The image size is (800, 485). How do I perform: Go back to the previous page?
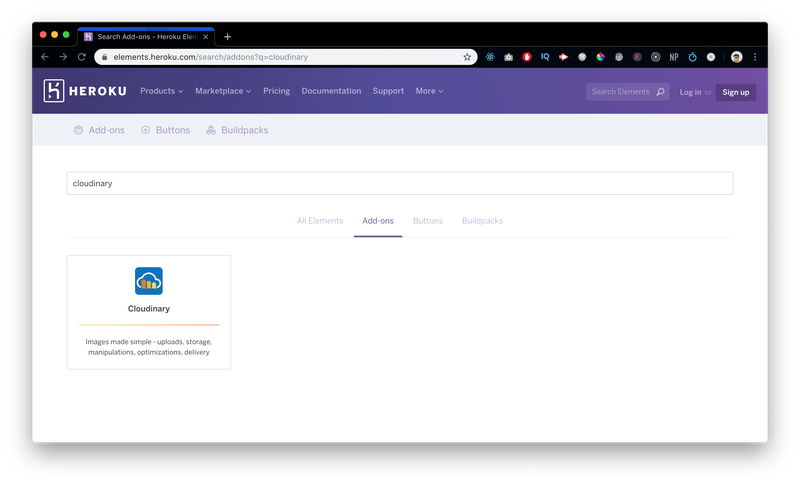coord(45,57)
